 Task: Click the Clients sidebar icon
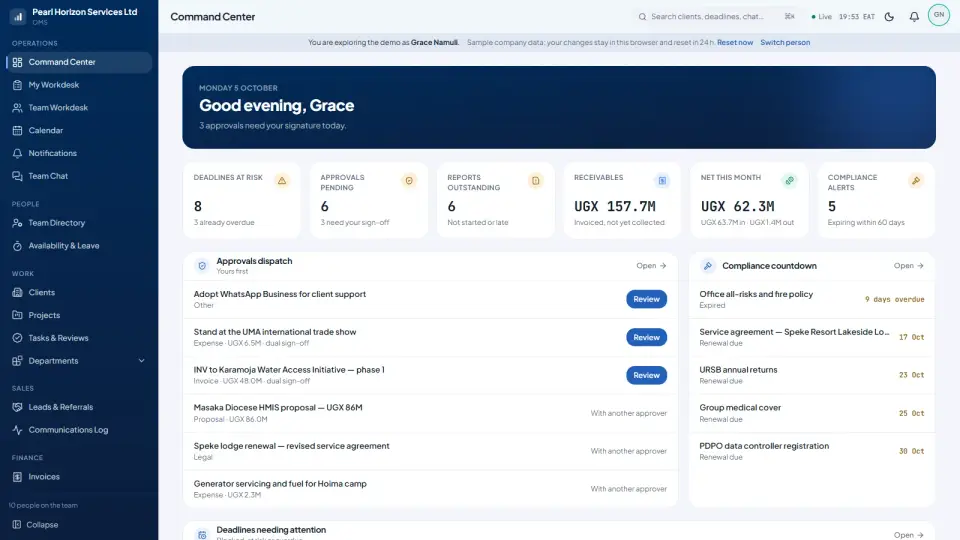(17, 293)
